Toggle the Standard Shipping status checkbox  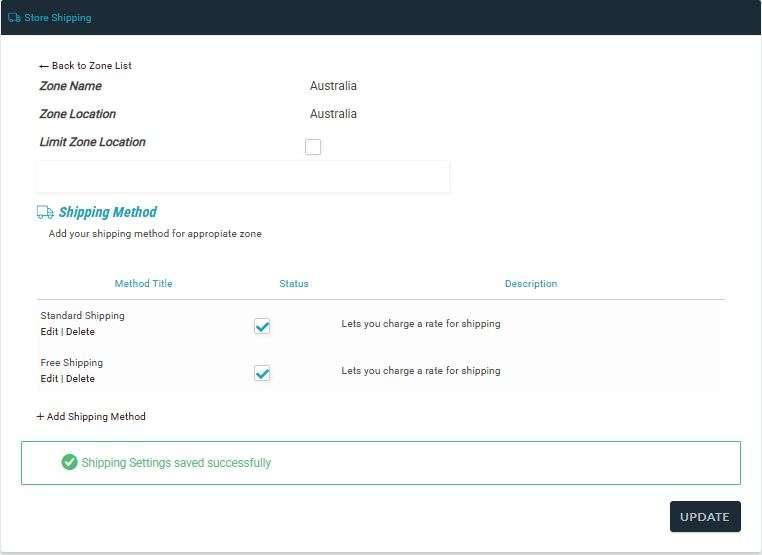[x=262, y=326]
